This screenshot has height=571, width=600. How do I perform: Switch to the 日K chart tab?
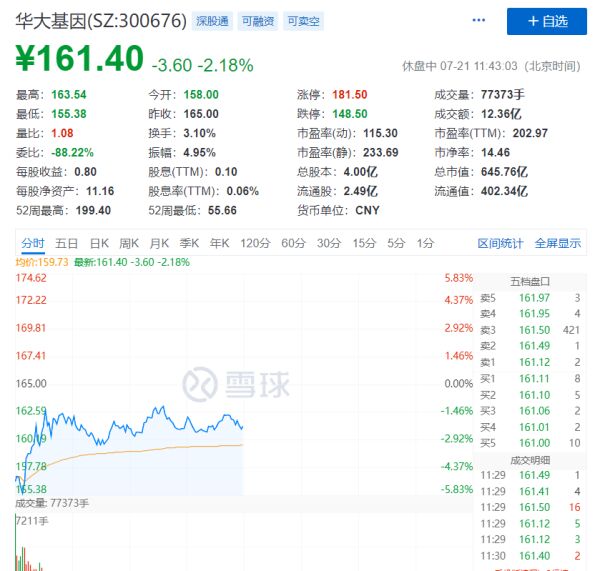pos(99,243)
